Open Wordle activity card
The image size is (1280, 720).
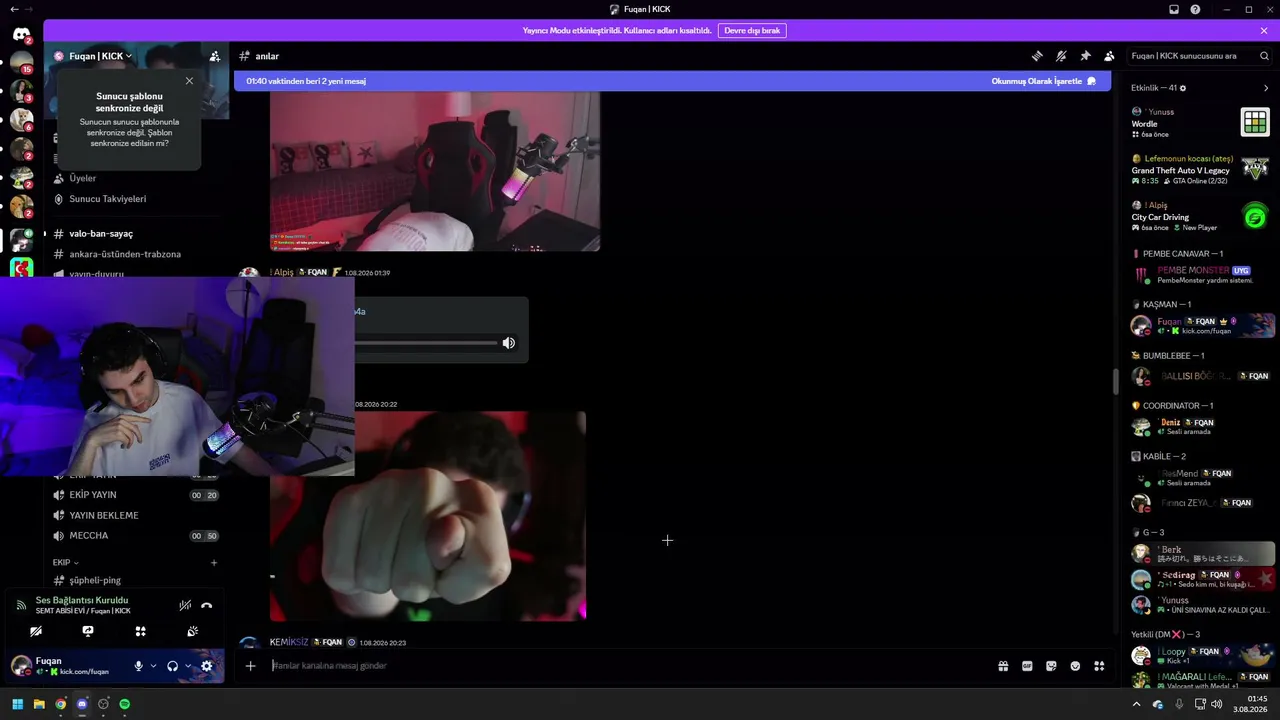click(1200, 122)
